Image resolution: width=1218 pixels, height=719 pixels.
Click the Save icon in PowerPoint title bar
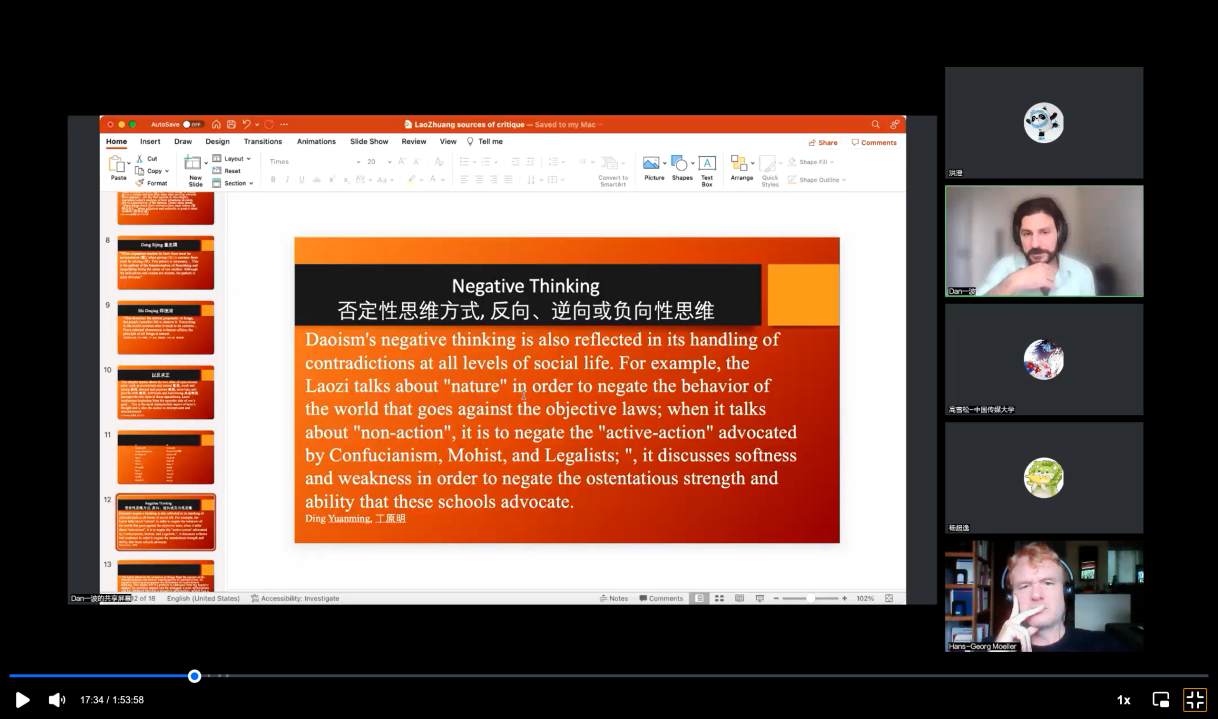[x=231, y=124]
